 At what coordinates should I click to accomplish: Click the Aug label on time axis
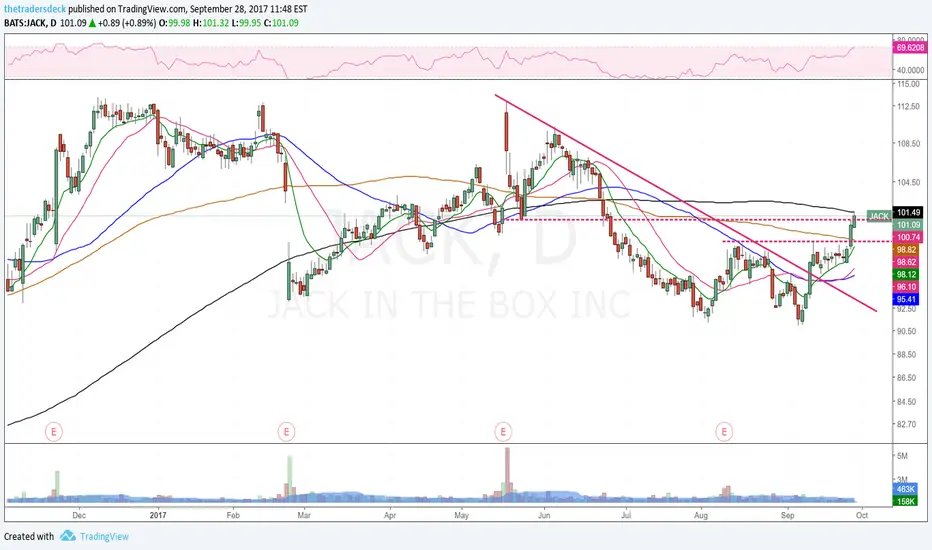coord(701,516)
